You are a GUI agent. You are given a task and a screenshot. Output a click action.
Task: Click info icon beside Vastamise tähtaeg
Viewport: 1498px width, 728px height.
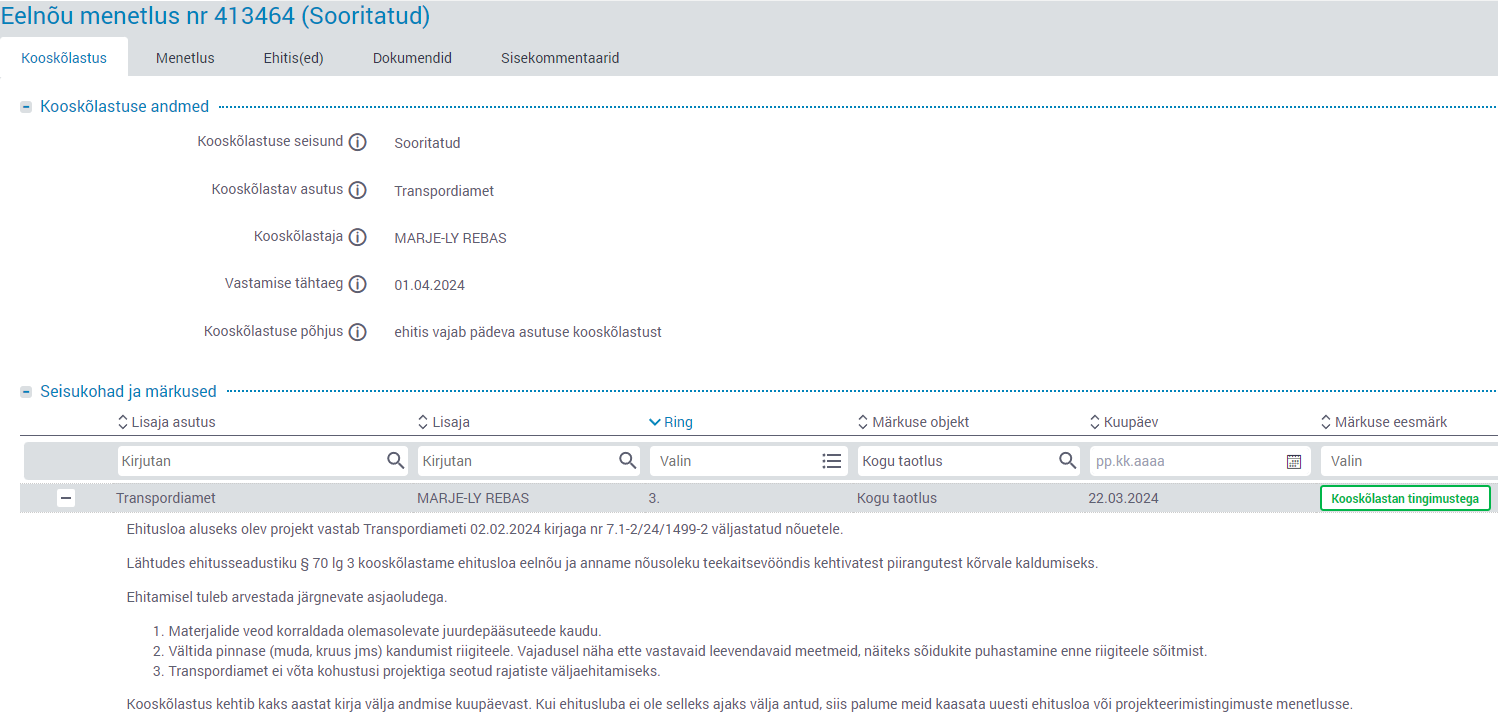357,285
